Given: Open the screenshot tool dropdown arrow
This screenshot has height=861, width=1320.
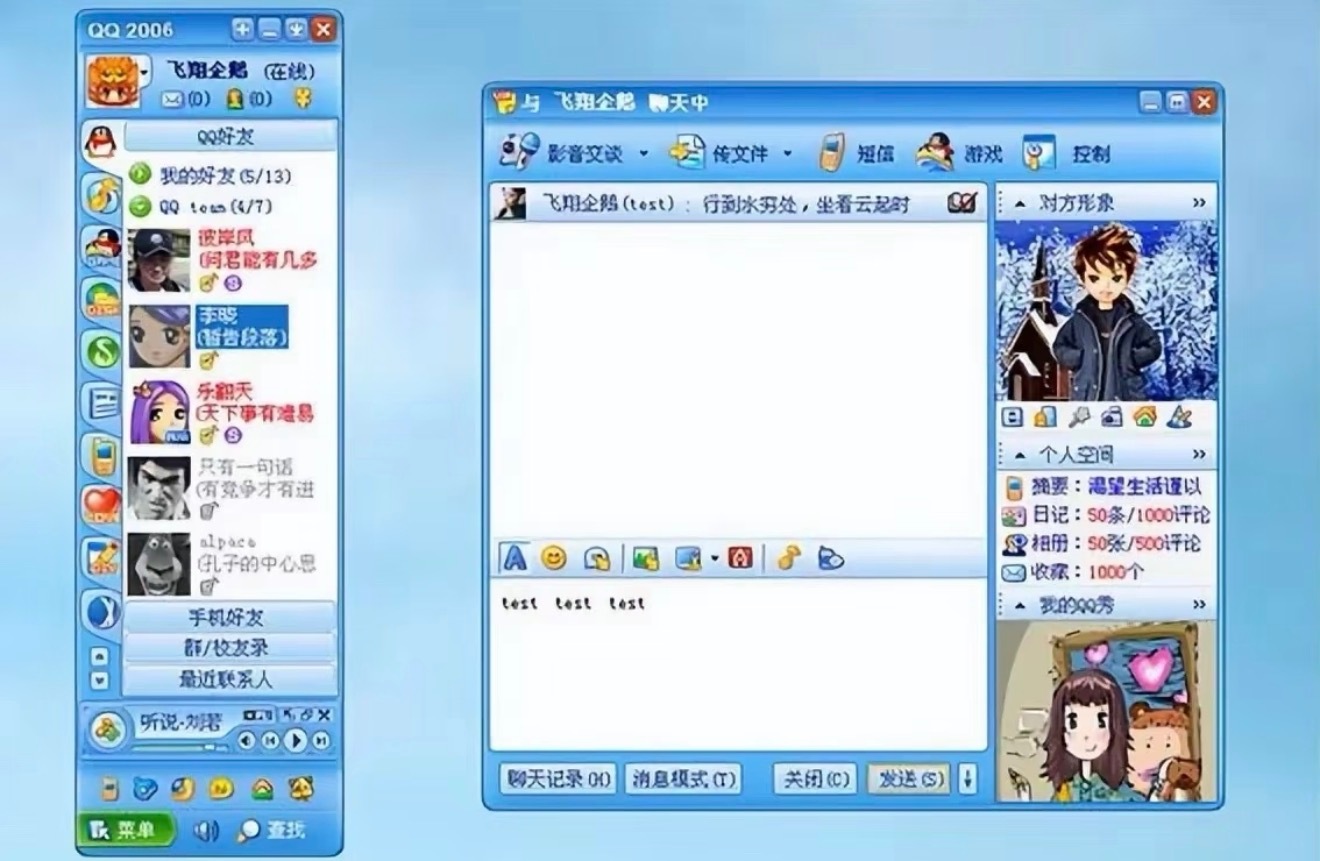Looking at the screenshot, I should click(715, 558).
